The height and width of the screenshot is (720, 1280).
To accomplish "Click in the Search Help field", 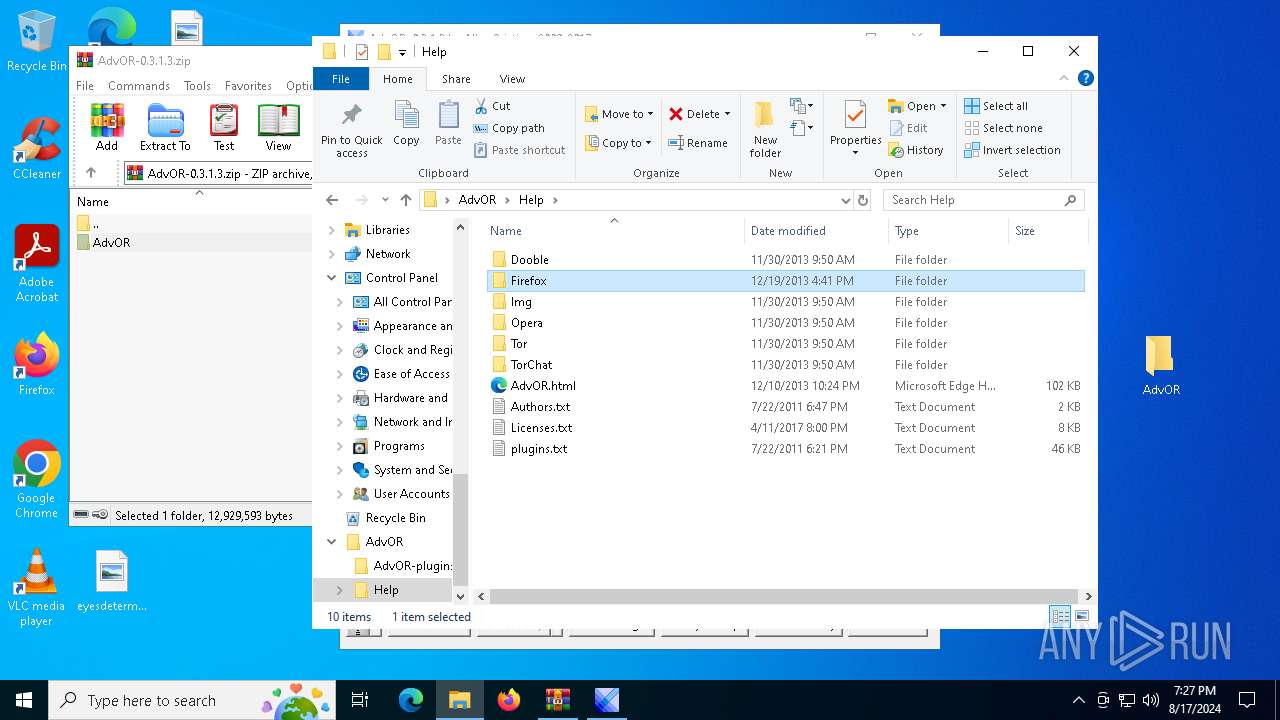I will tap(983, 200).
